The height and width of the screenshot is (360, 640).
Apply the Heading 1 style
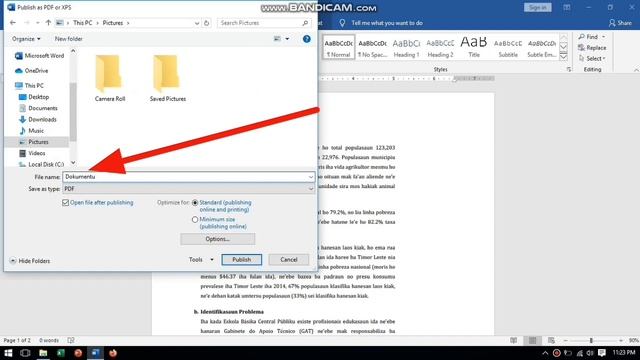[406, 47]
